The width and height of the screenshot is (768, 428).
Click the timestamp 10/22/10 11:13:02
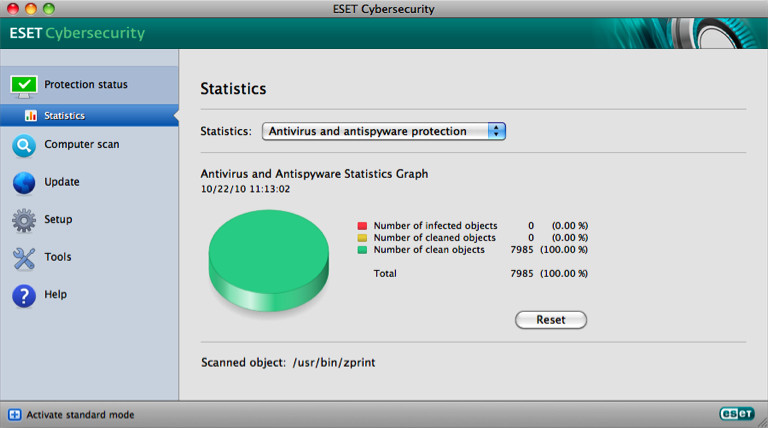(245, 189)
